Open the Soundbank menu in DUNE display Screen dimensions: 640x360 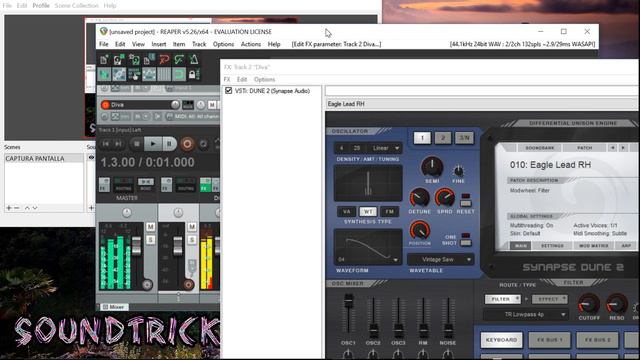[540, 148]
